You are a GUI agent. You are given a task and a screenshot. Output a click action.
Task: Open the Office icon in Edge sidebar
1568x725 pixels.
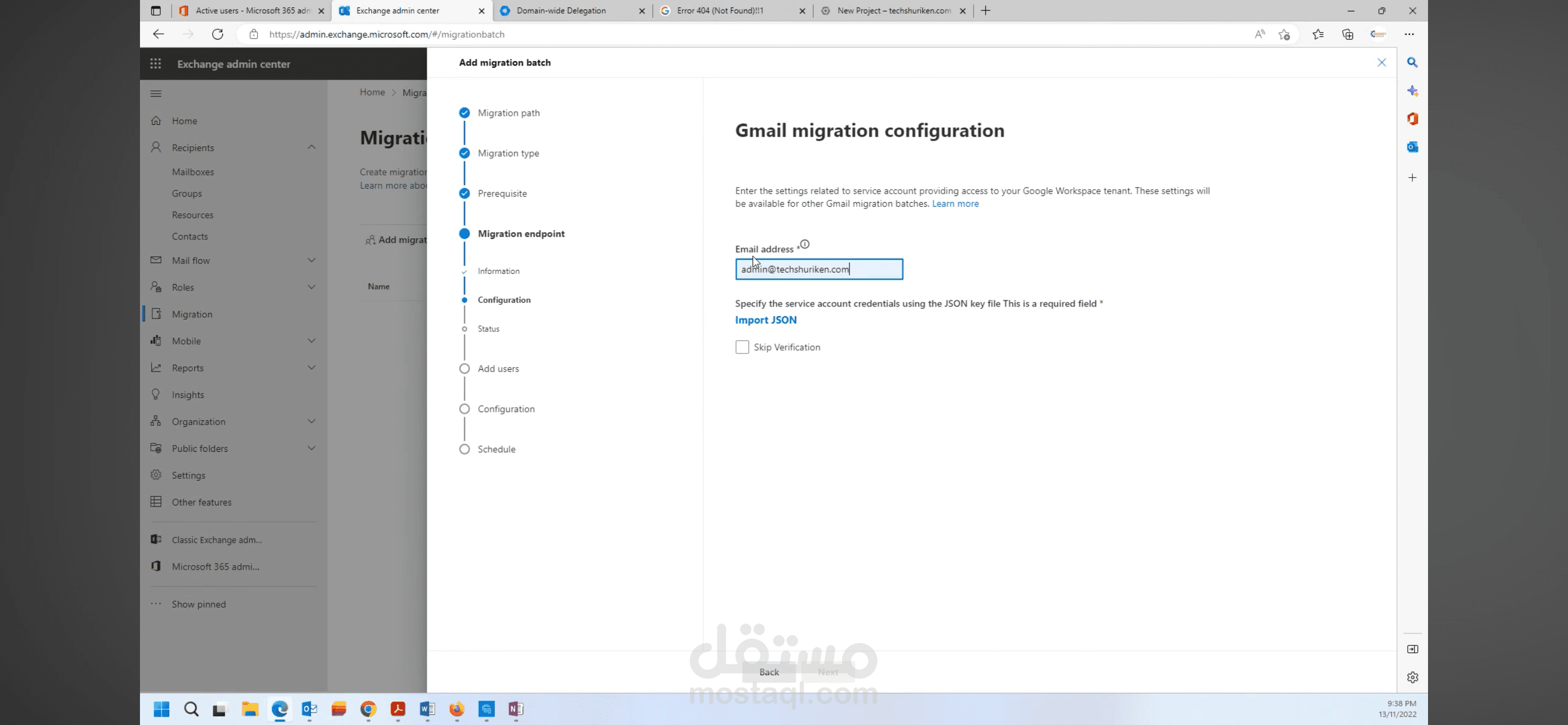click(1413, 119)
